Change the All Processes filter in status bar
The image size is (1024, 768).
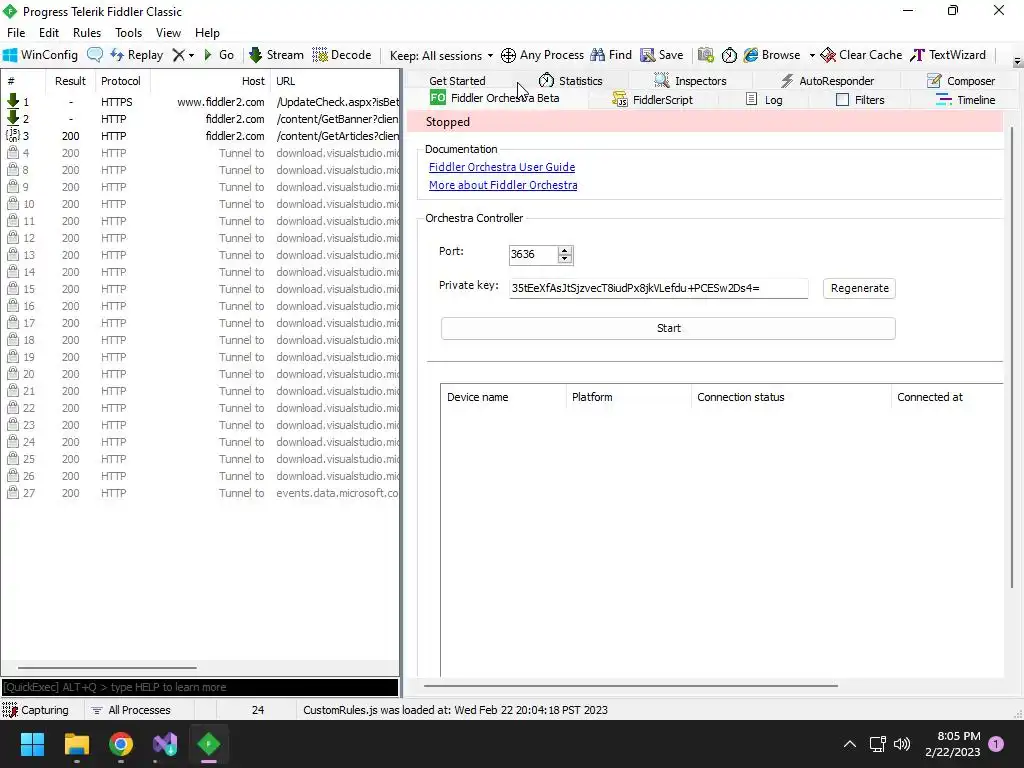click(131, 710)
